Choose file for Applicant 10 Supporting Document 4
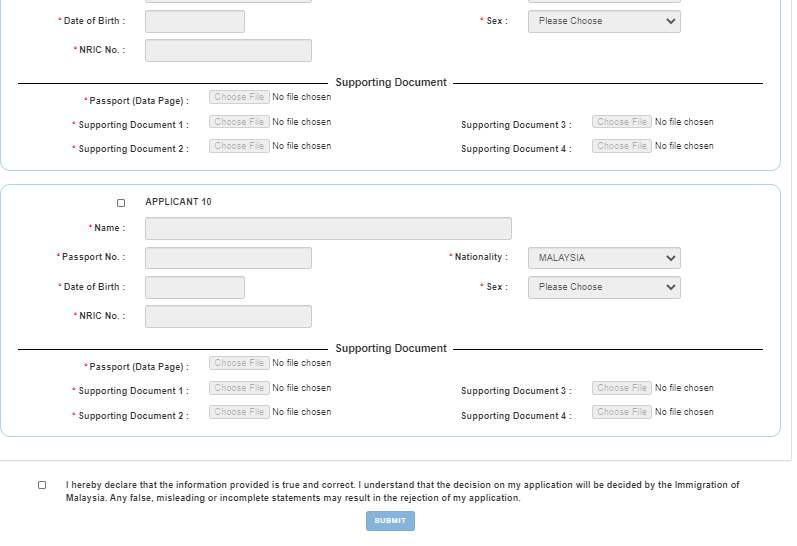 622,412
